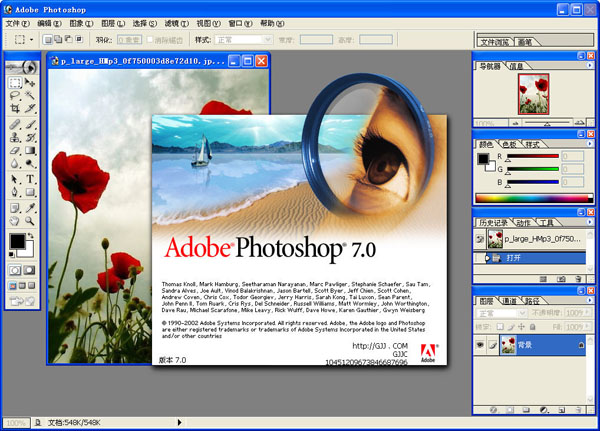Select the Rectangular Marquee tool
The height and width of the screenshot is (431, 600).
(x=15, y=83)
